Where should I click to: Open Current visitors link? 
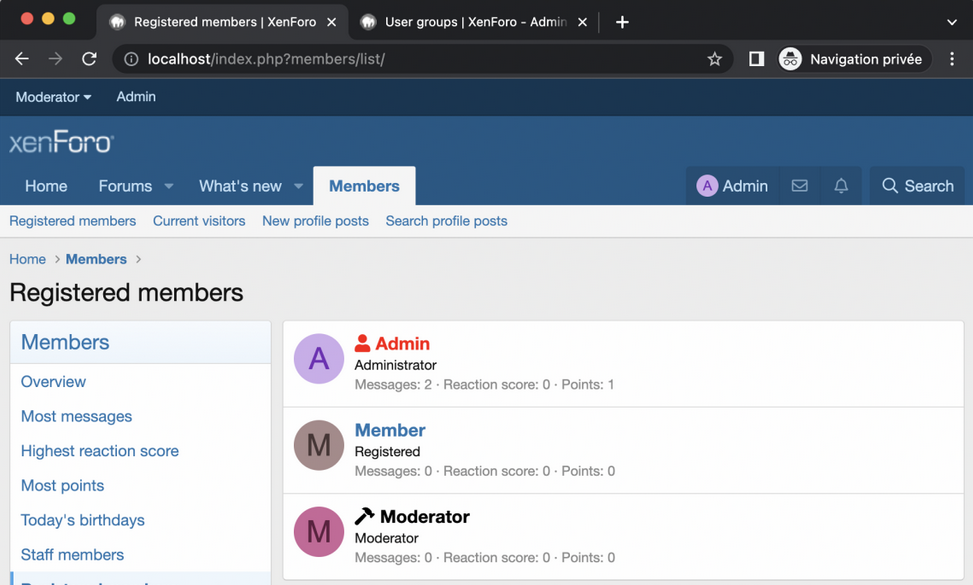click(x=199, y=221)
